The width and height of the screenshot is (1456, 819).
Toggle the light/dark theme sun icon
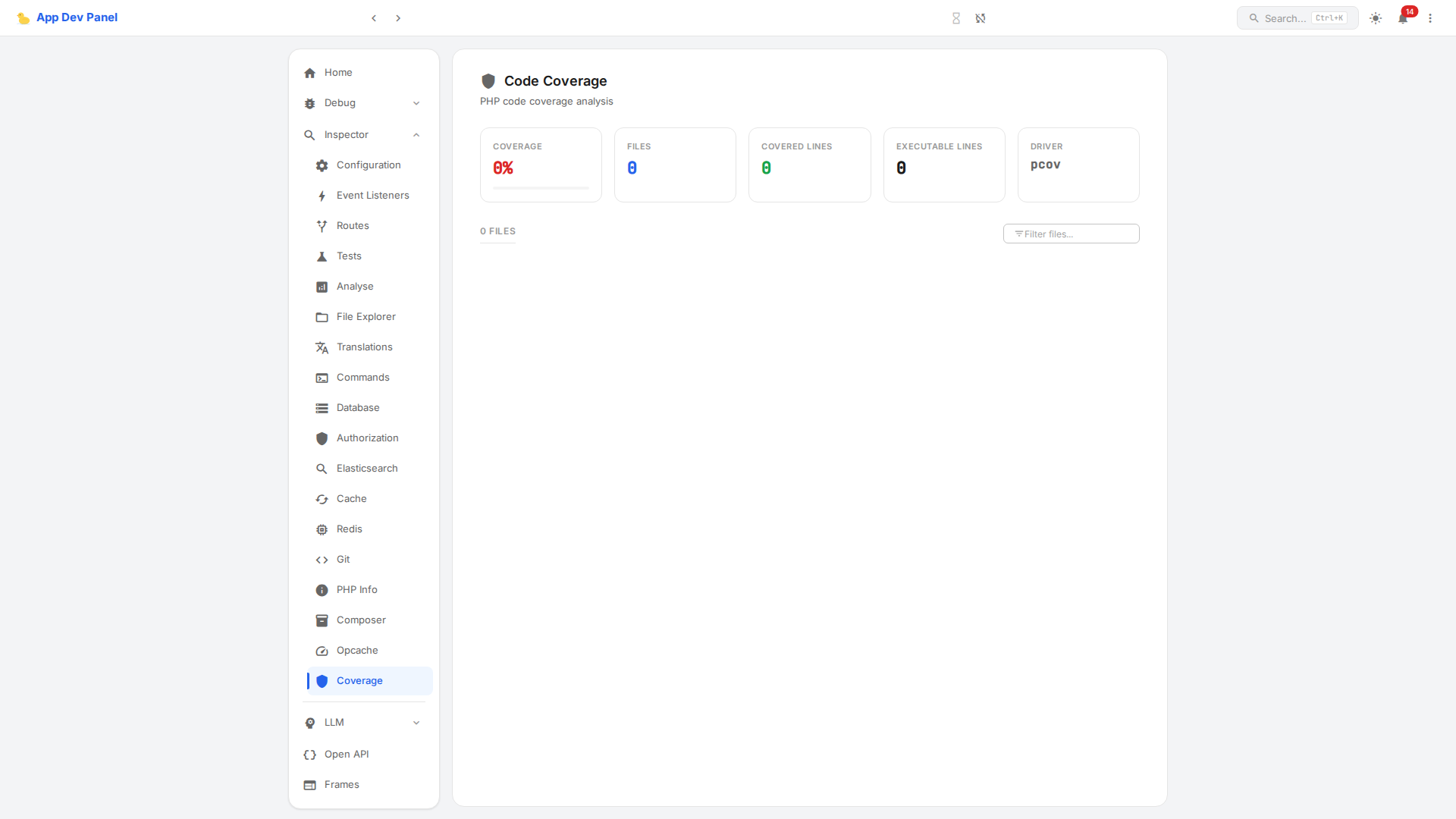point(1376,18)
